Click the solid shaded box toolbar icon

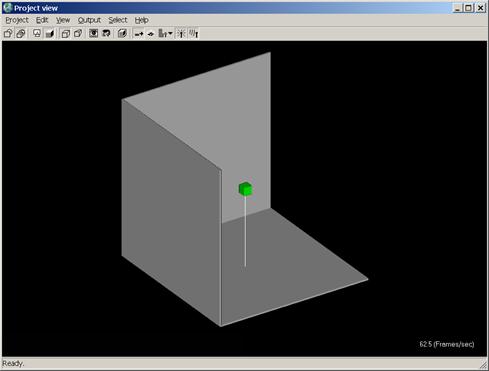pos(50,33)
